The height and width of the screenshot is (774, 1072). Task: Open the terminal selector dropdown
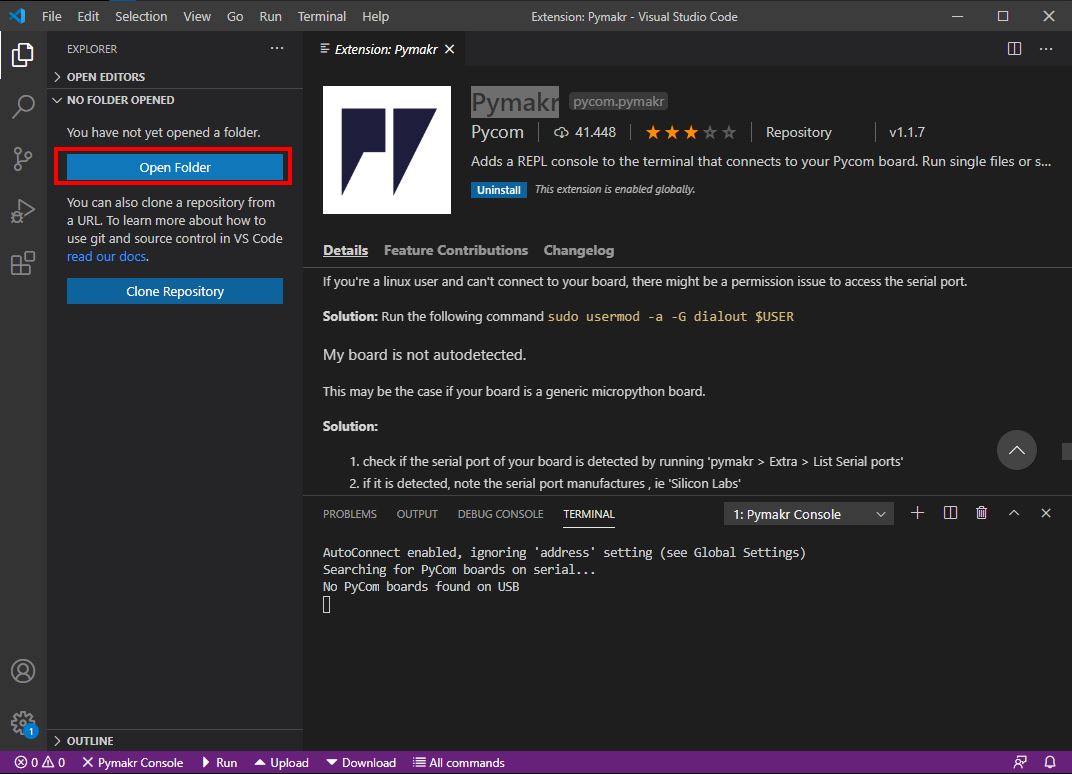tap(808, 514)
